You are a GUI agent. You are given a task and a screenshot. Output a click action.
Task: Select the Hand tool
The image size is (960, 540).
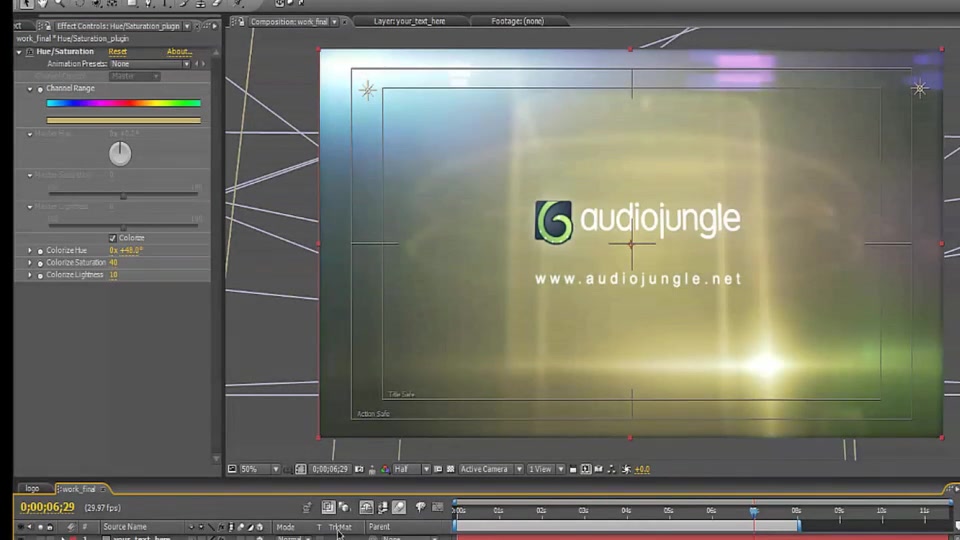42,3
